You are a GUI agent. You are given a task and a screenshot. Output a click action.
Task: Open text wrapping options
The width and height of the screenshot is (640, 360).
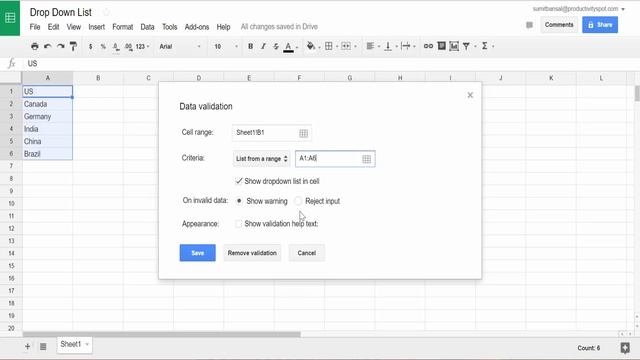(x=406, y=46)
